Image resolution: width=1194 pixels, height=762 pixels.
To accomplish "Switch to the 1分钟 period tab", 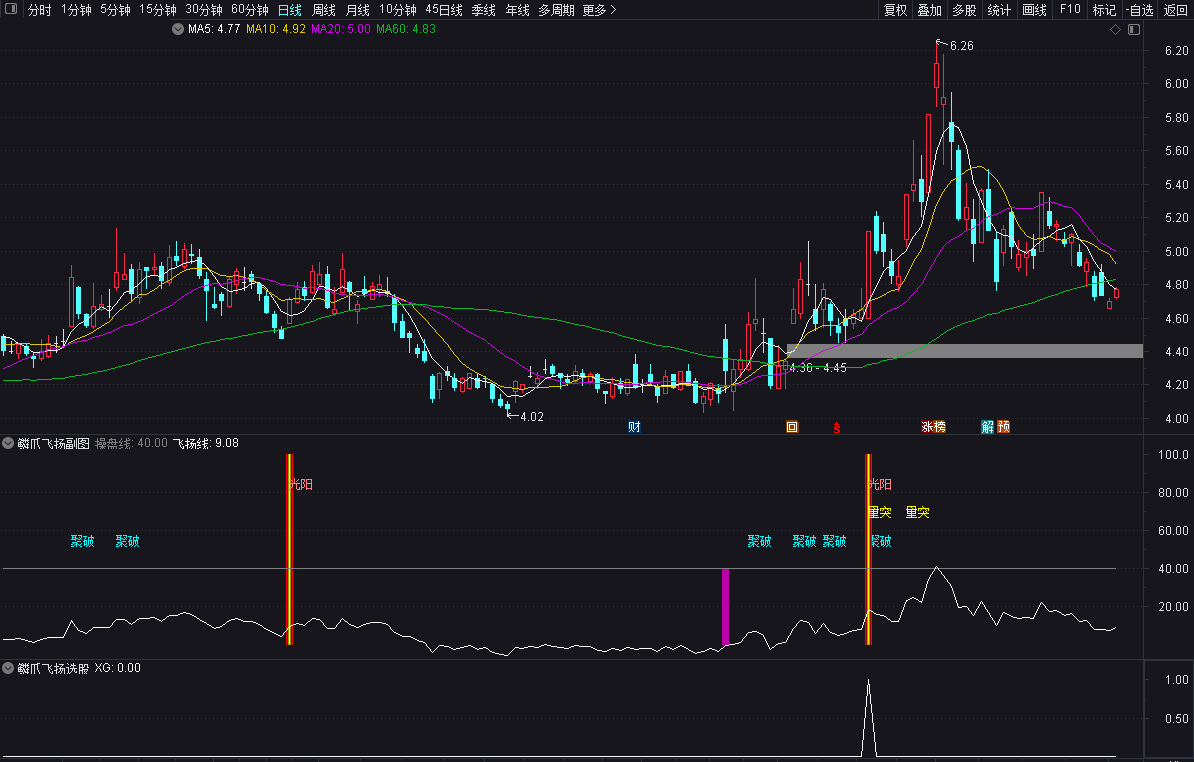I will (x=76, y=10).
